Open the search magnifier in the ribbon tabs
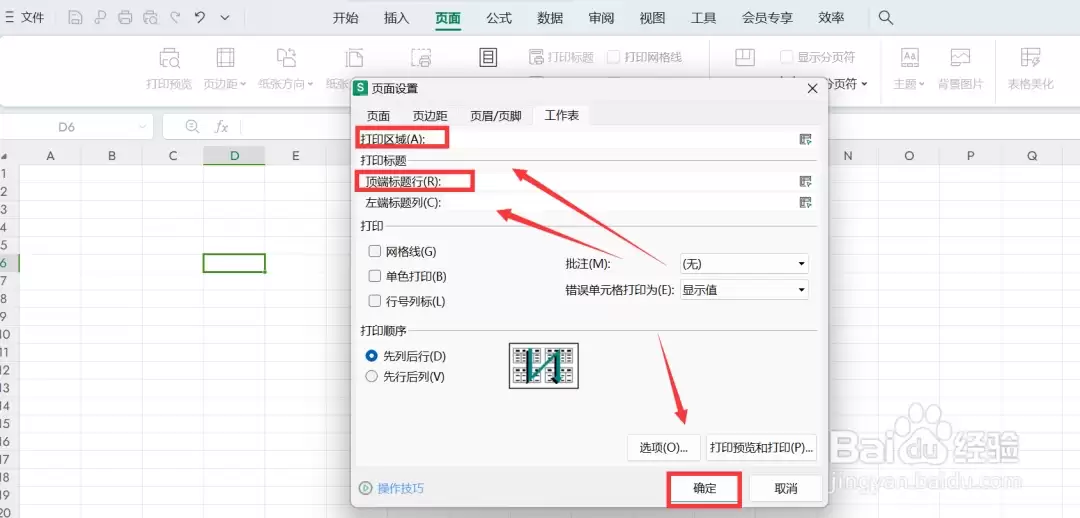The height and width of the screenshot is (518, 1080). coord(886,18)
